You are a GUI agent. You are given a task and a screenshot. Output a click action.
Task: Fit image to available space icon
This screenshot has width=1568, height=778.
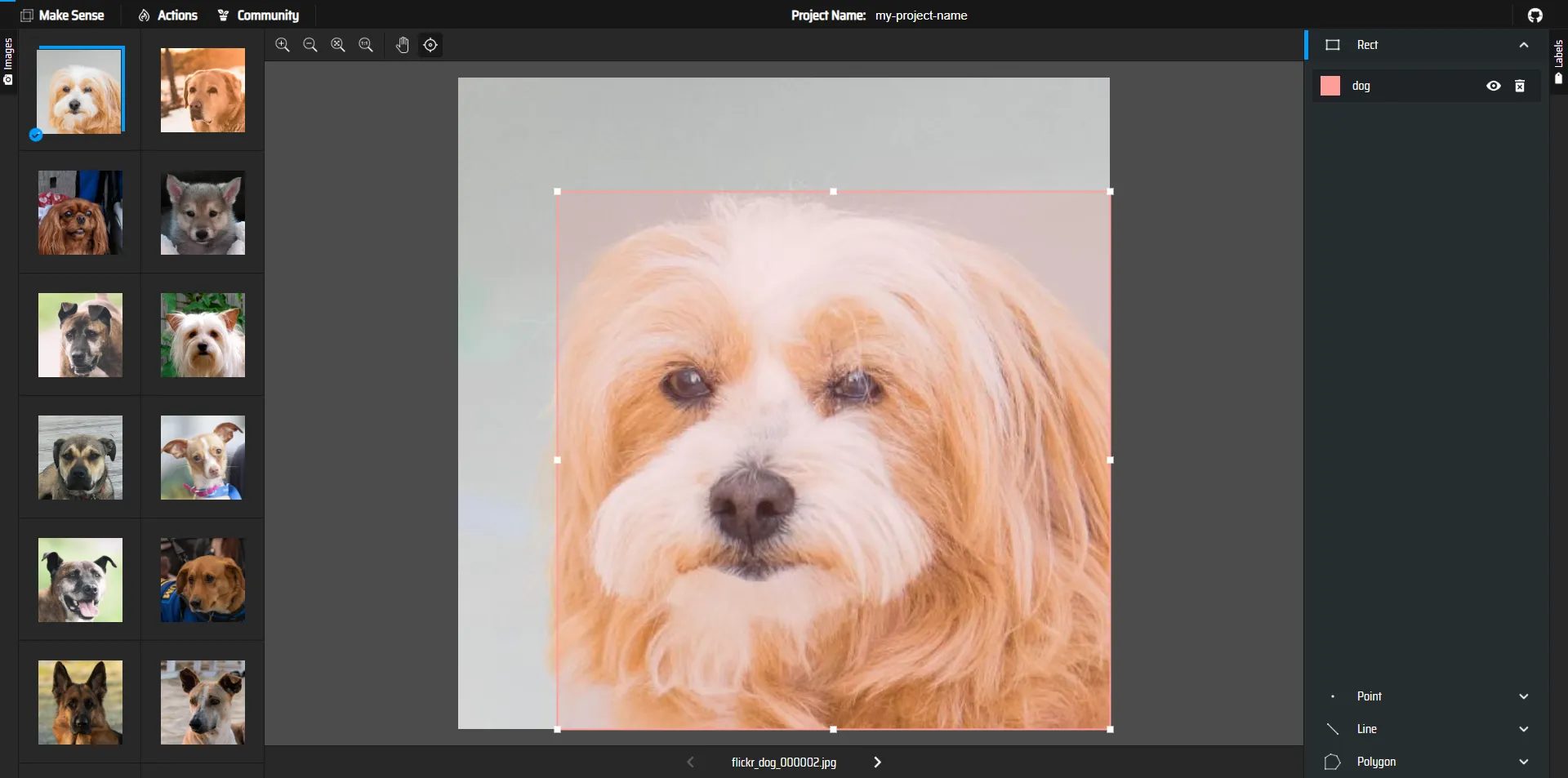point(338,45)
